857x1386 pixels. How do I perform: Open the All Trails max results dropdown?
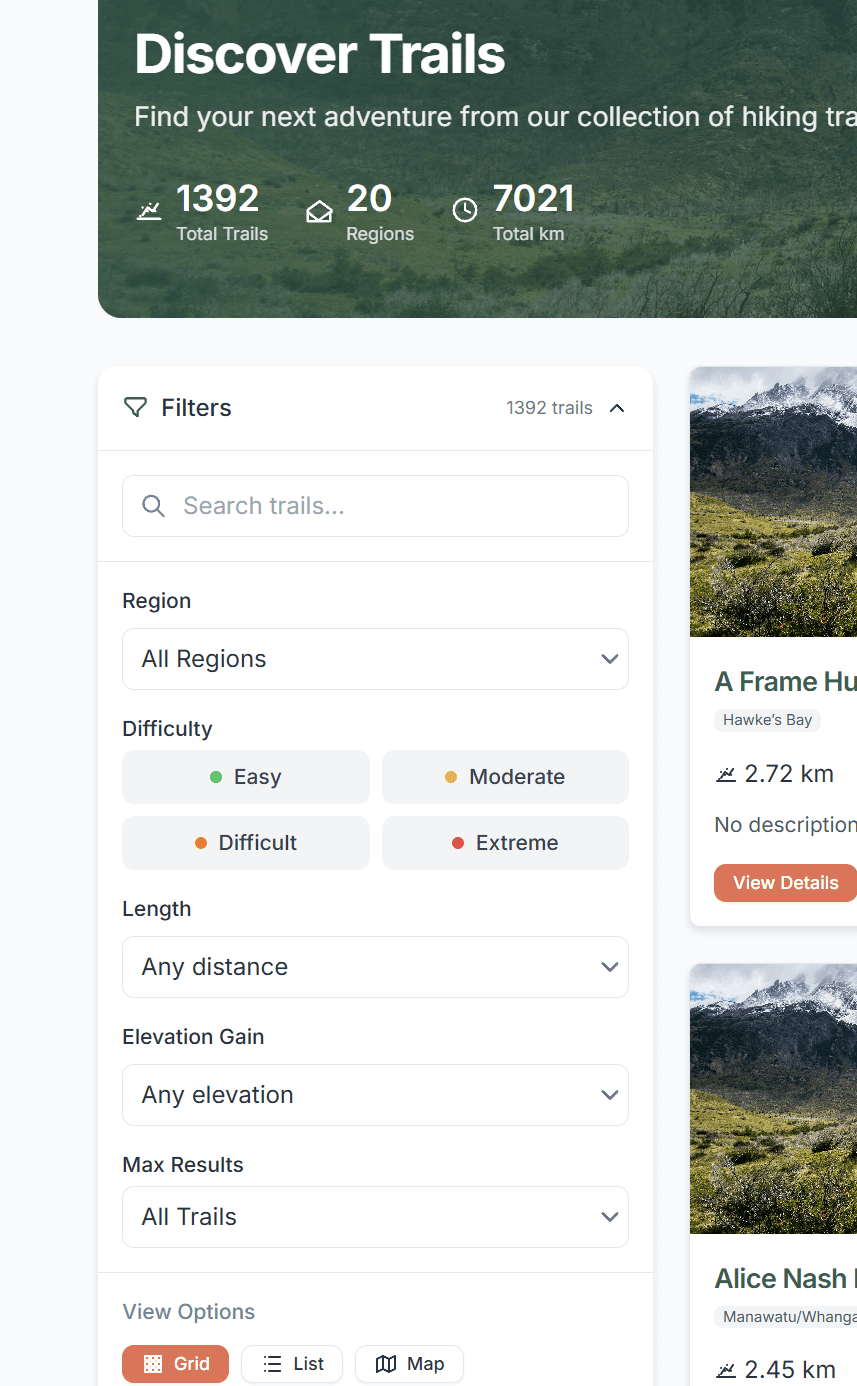[x=375, y=1217]
